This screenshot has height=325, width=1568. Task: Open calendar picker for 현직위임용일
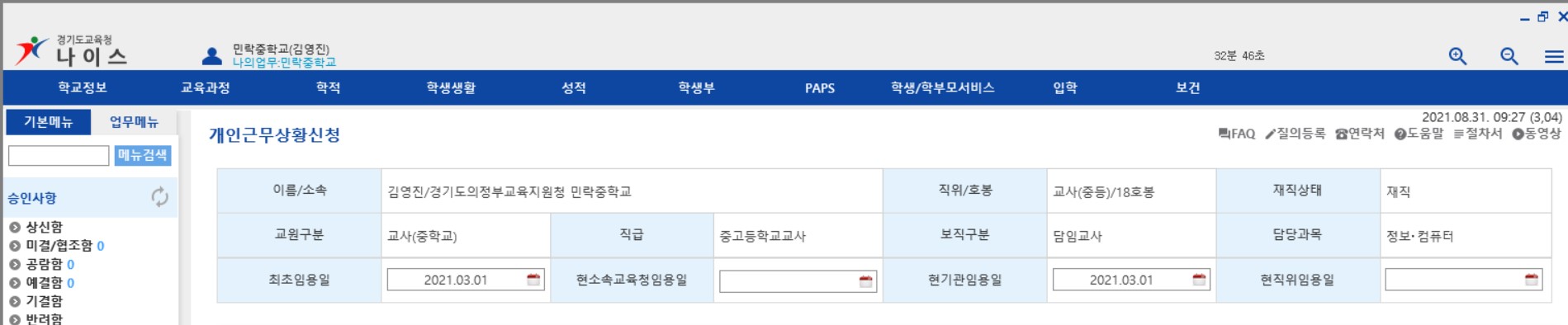coord(1532,280)
